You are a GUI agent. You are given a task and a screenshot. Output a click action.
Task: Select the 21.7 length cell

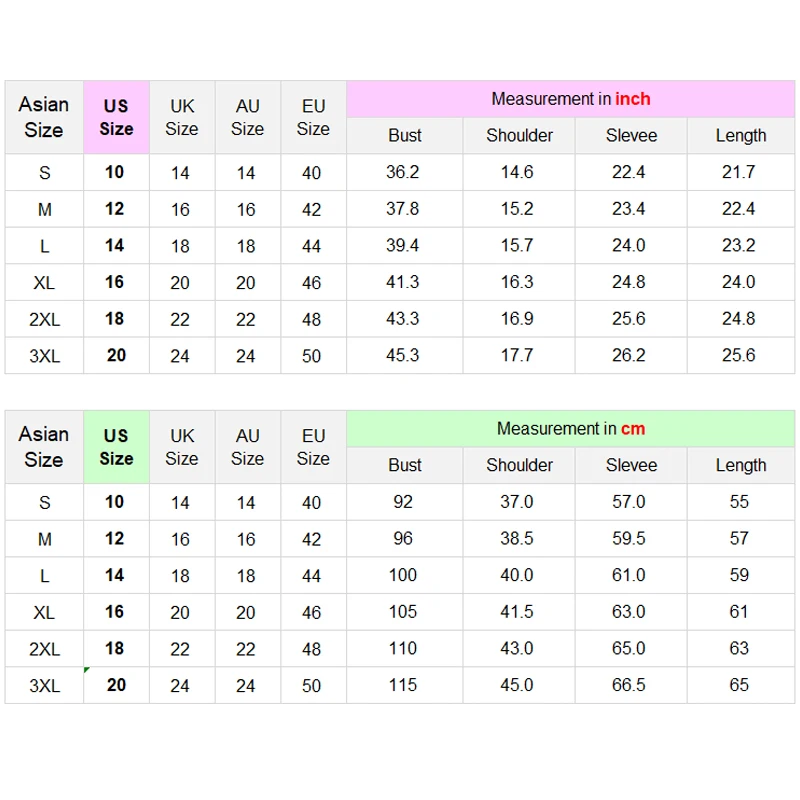pyautogui.click(x=739, y=172)
